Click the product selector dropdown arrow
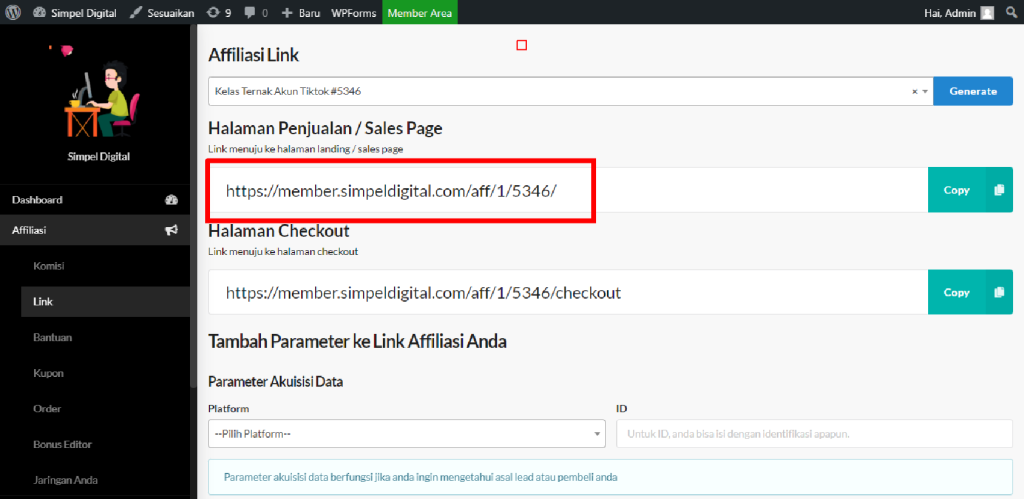This screenshot has height=499, width=1024. tap(925, 92)
